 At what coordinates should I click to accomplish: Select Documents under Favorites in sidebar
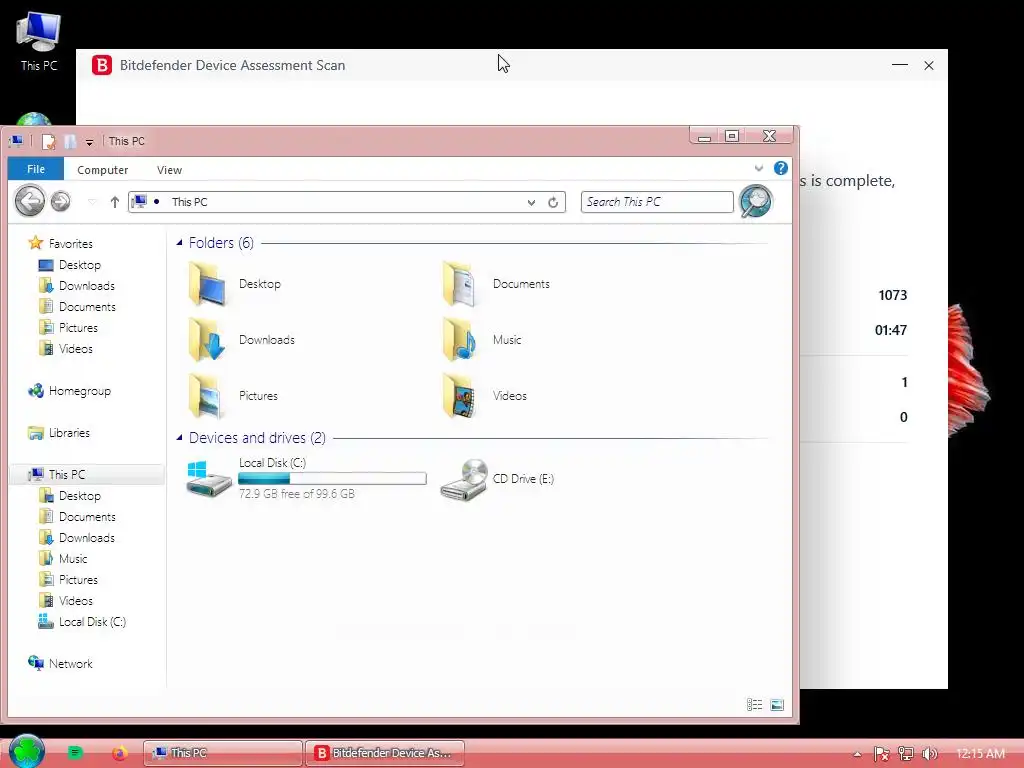(x=87, y=307)
